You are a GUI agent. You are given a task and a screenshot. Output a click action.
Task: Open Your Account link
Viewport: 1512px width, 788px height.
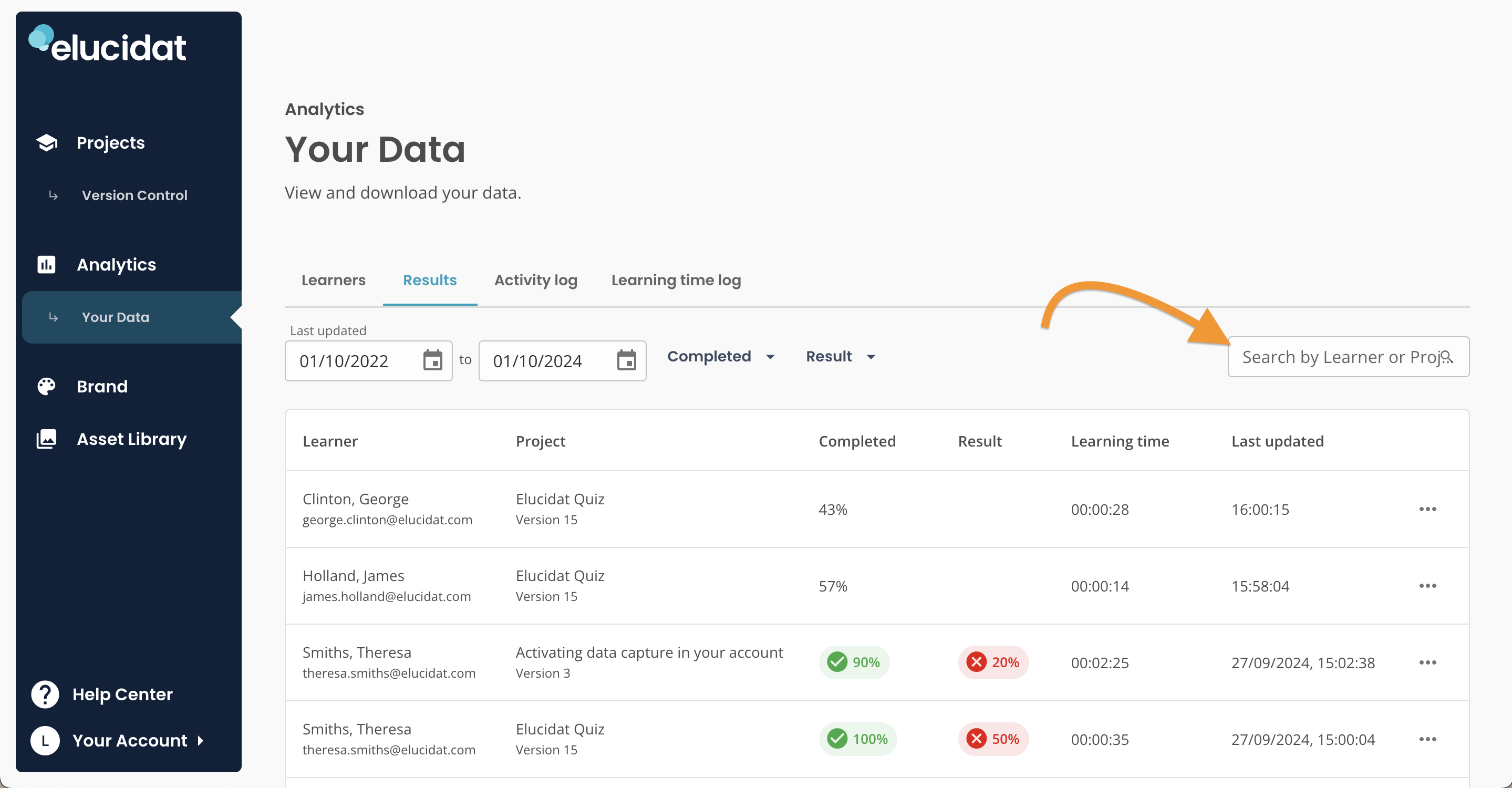point(130,741)
